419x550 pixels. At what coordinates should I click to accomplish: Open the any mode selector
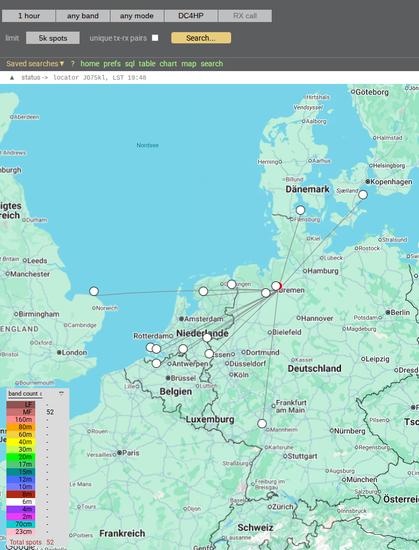pyautogui.click(x=137, y=16)
